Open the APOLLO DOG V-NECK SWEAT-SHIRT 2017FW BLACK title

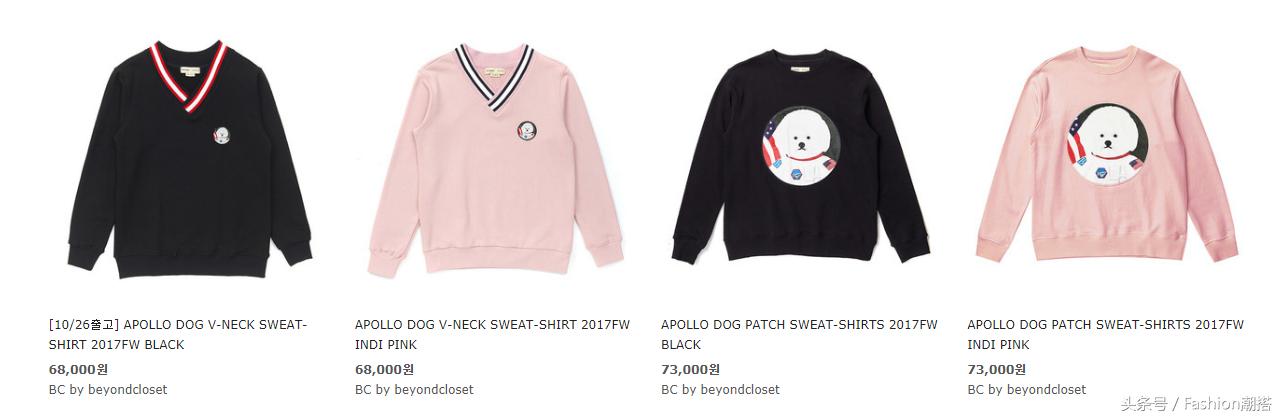[179, 335]
